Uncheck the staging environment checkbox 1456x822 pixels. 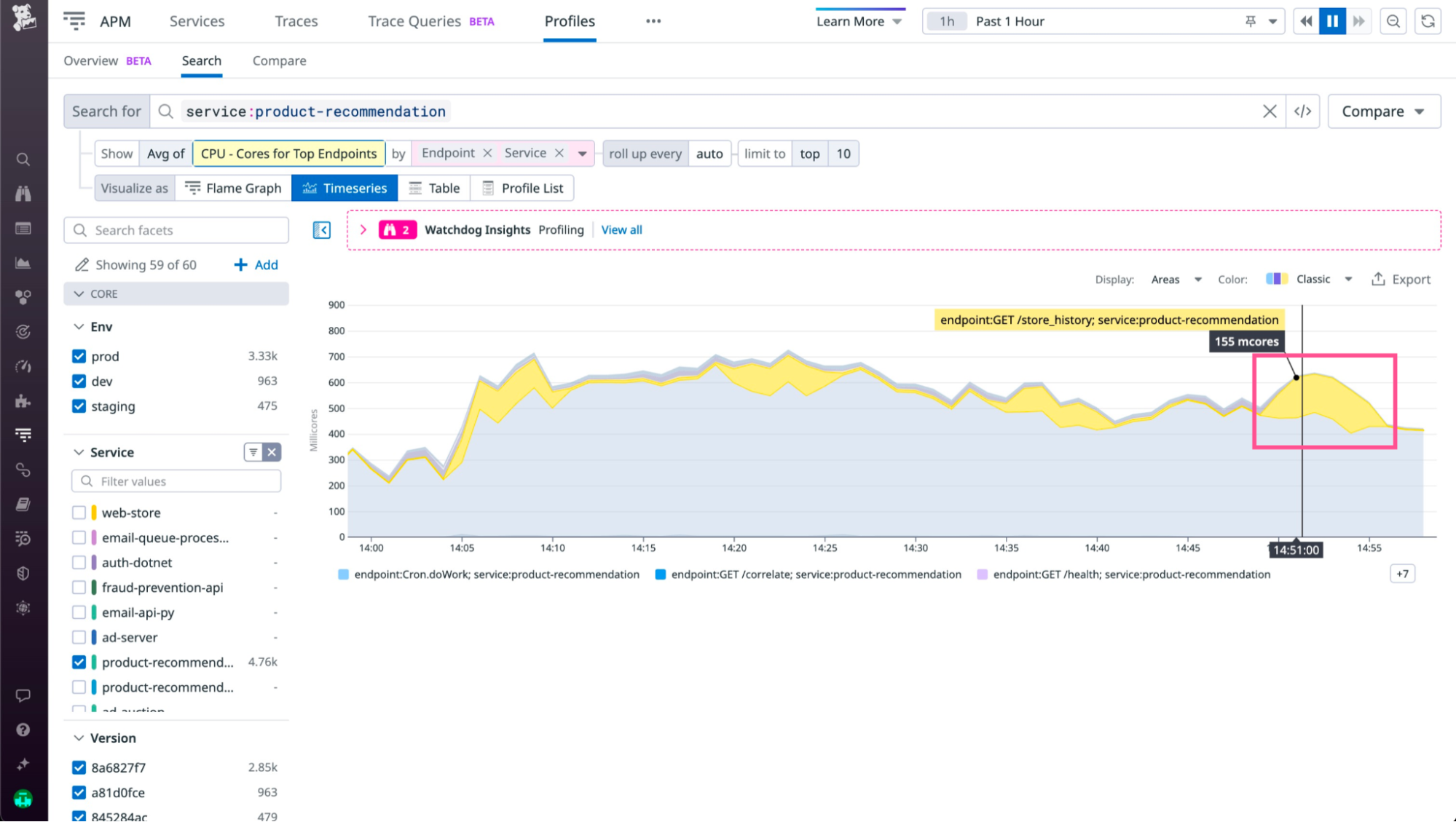pyautogui.click(x=79, y=406)
